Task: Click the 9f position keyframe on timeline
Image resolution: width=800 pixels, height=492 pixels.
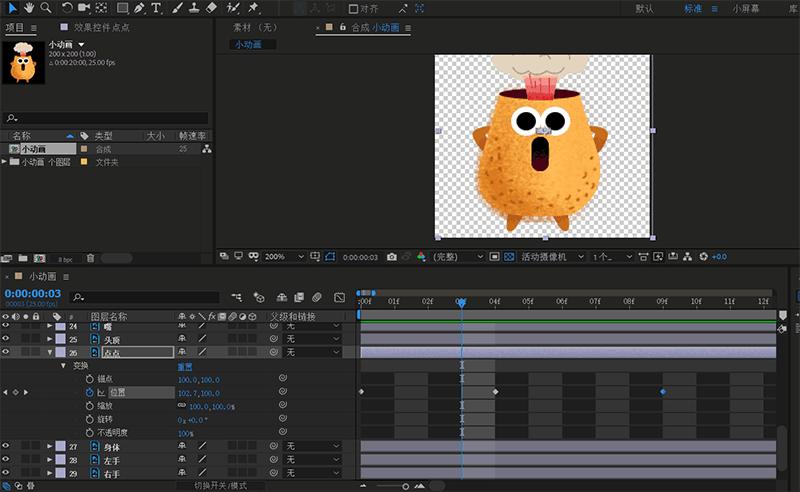Action: click(x=663, y=392)
